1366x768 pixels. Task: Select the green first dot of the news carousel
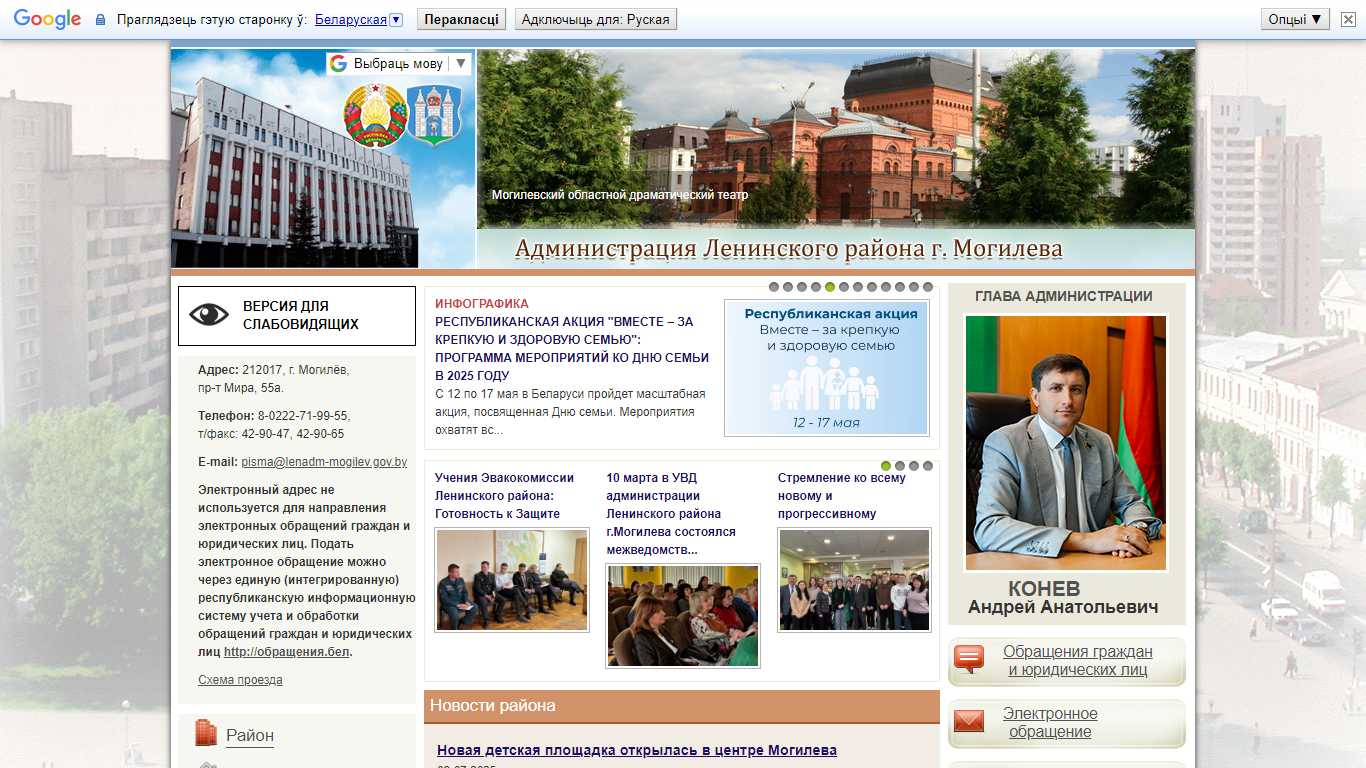[886, 466]
